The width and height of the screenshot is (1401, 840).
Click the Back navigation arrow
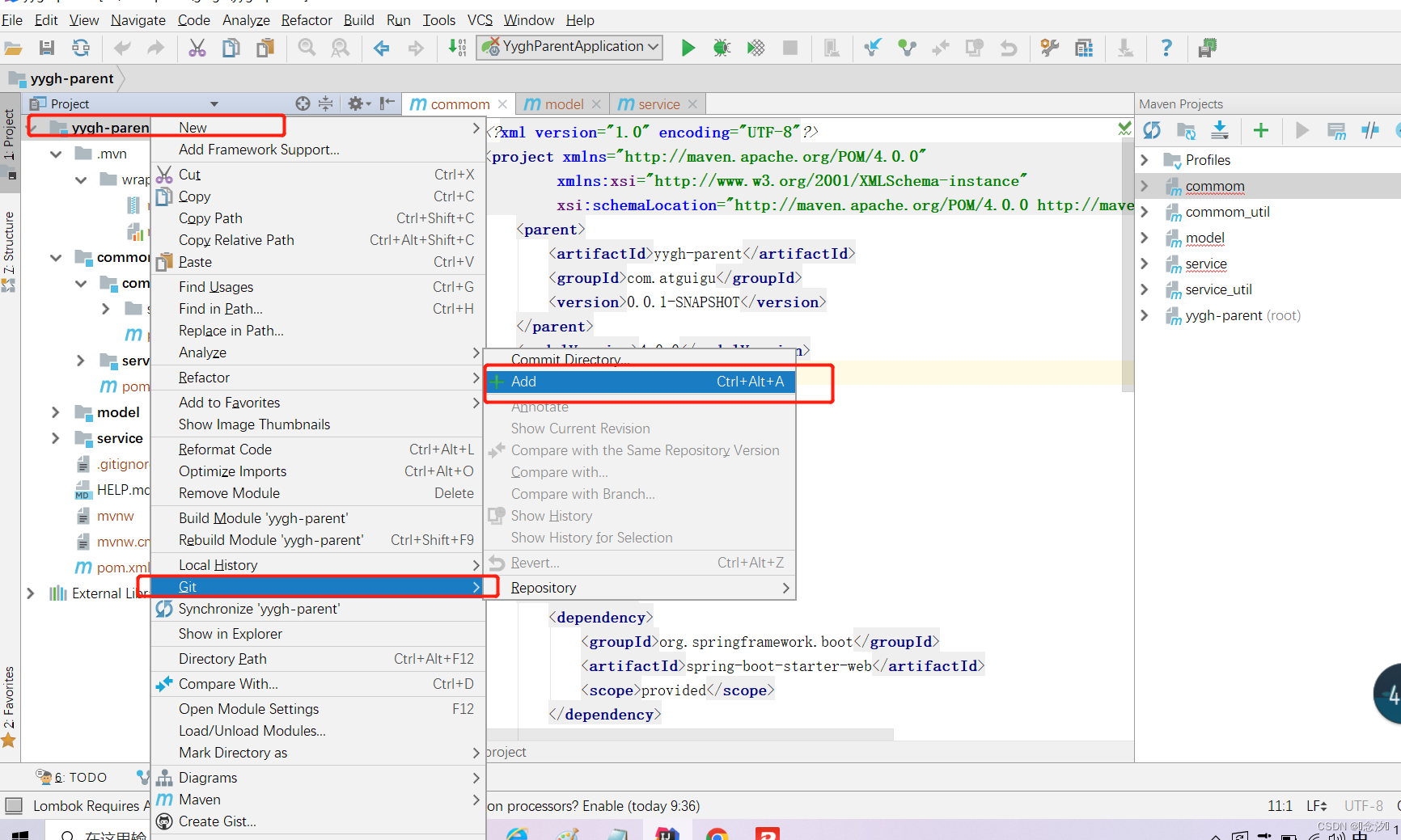[x=382, y=49]
